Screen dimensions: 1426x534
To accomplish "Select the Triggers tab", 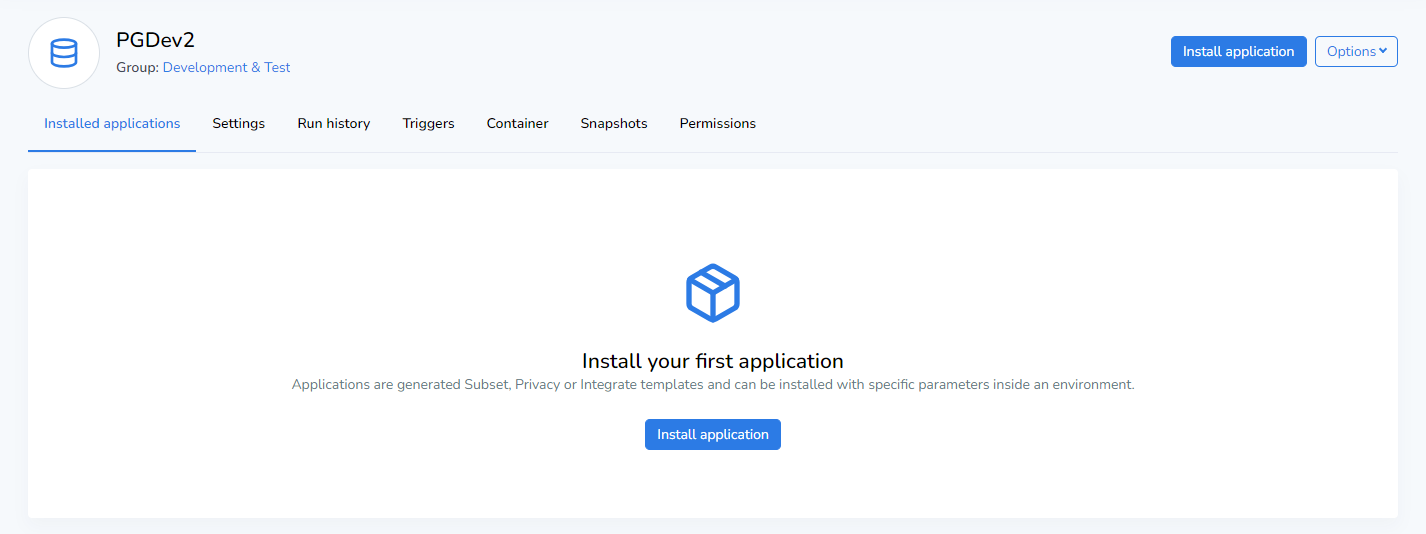I will (428, 124).
